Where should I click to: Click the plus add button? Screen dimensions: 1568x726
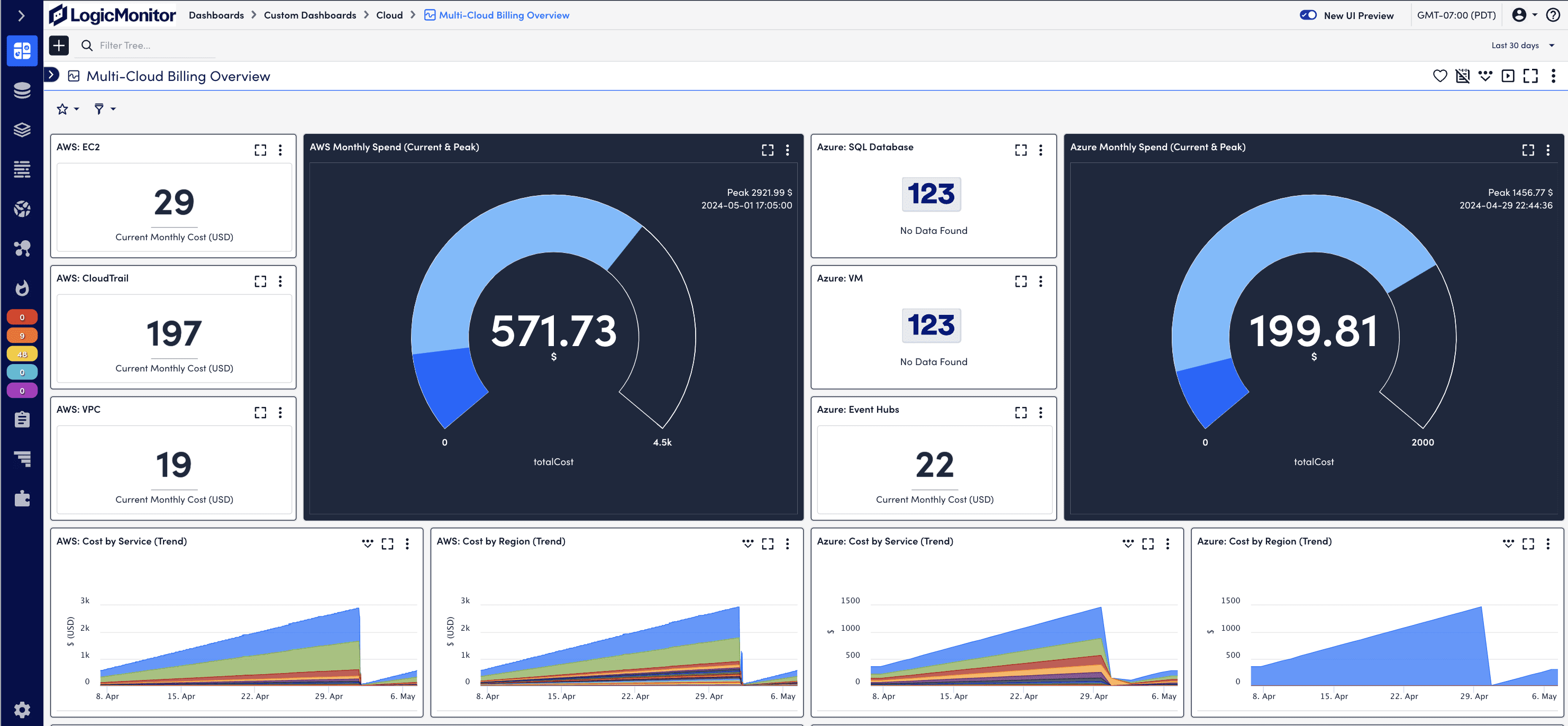(x=58, y=45)
